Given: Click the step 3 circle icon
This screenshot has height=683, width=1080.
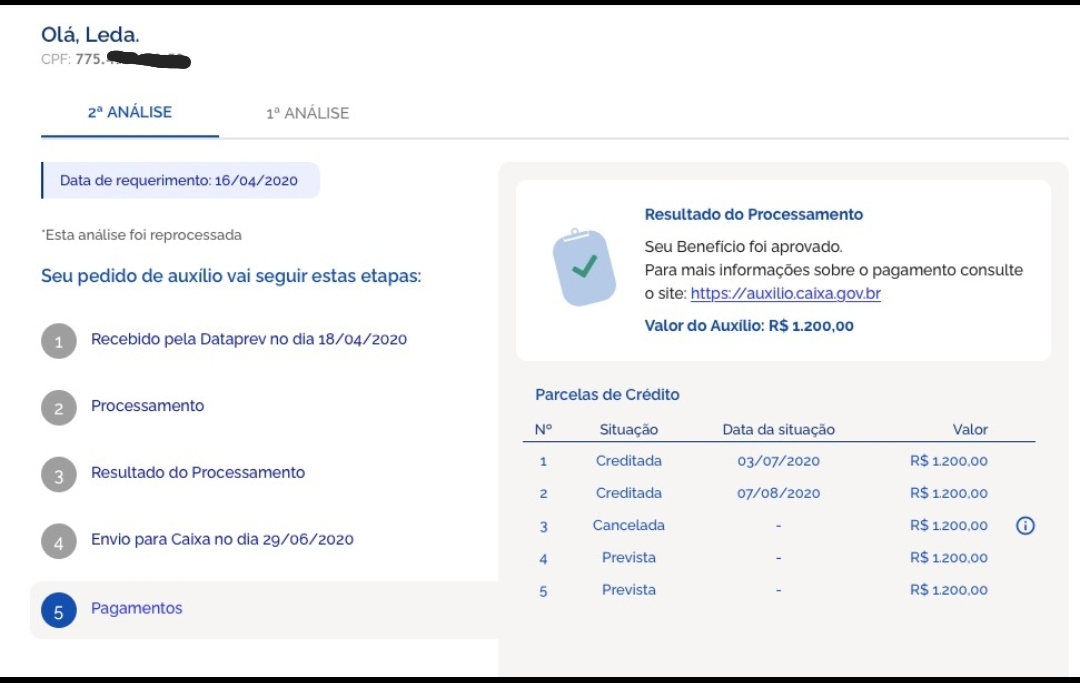Looking at the screenshot, I should pos(59,475).
